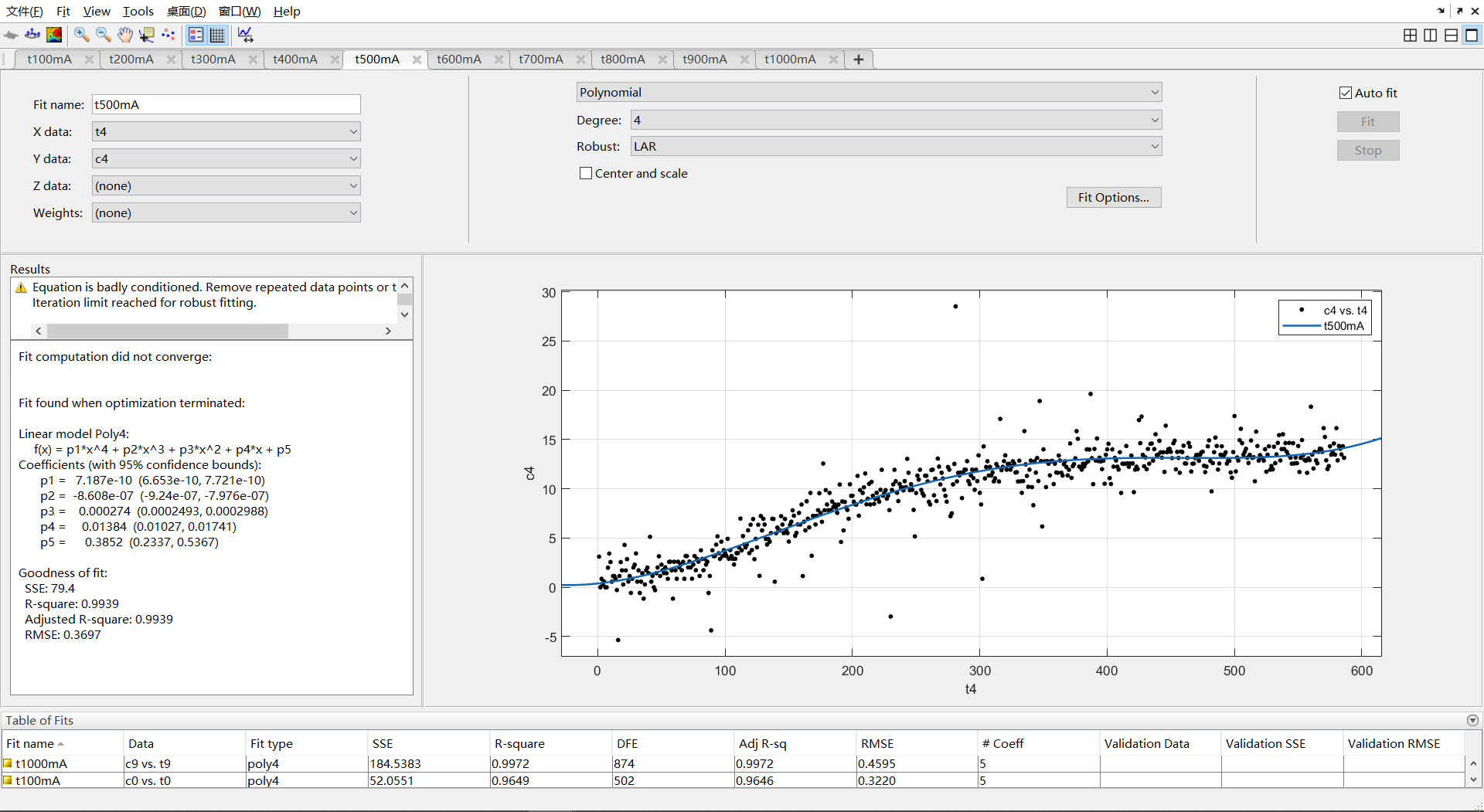Image resolution: width=1484 pixels, height=812 pixels.
Task: Click the horizontal scrollbar in Results messages
Action: coord(168,331)
